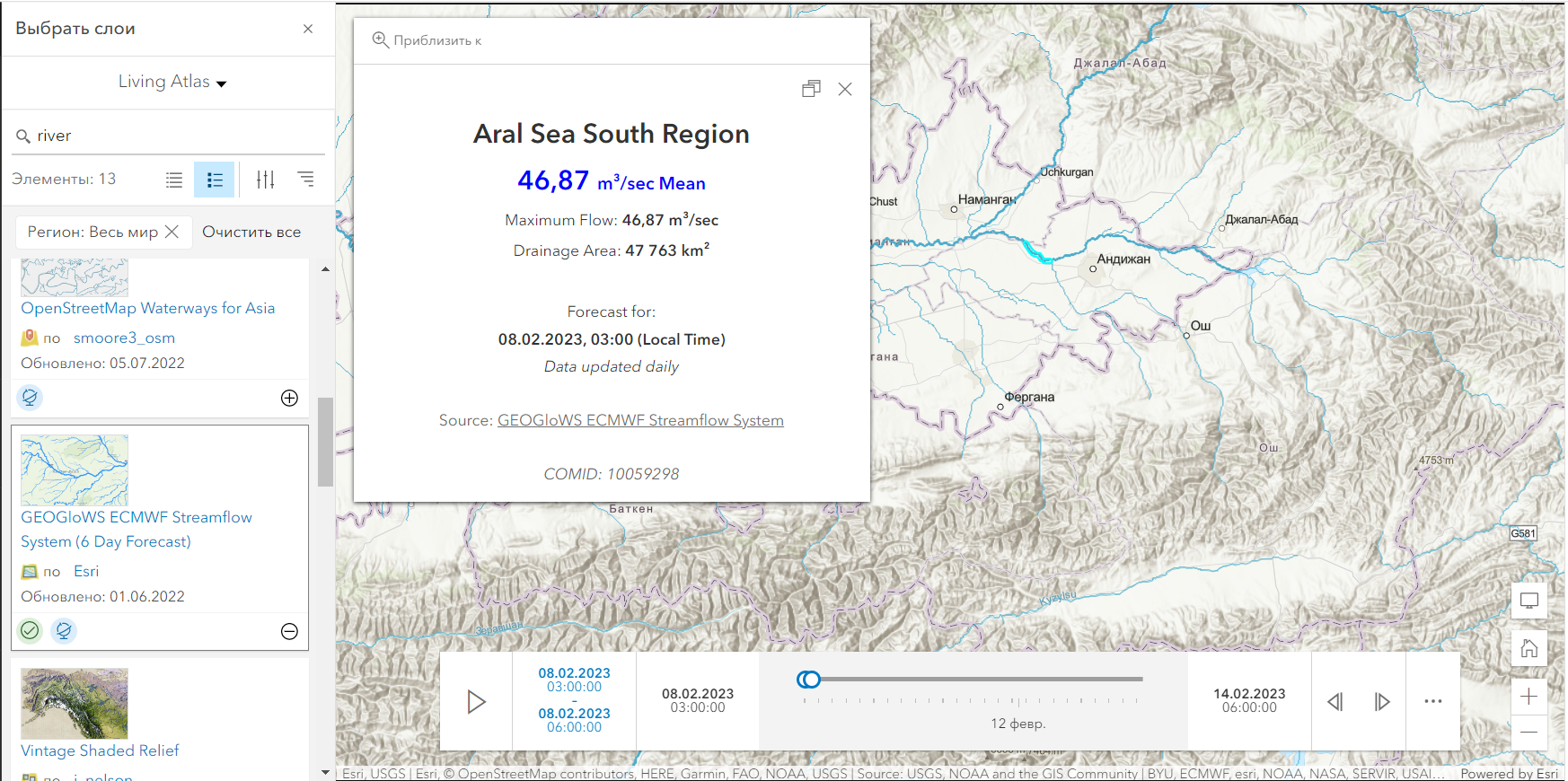
Task: Add OpenStreetMap Waterways for Asia layer
Action: point(289,398)
